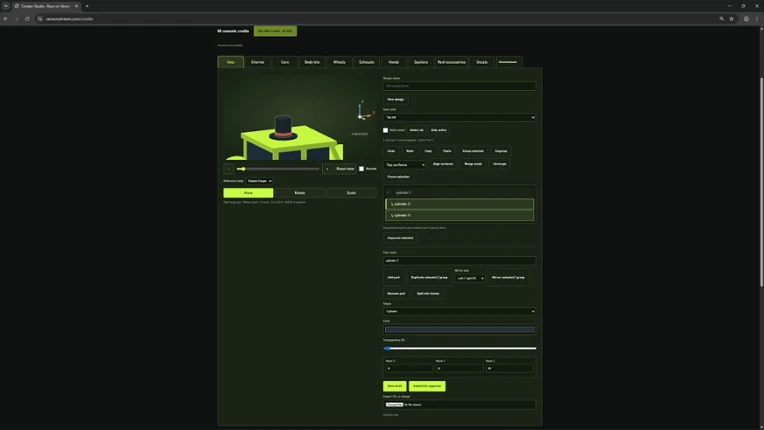
Task: Click the Unmerge button
Action: [499, 164]
